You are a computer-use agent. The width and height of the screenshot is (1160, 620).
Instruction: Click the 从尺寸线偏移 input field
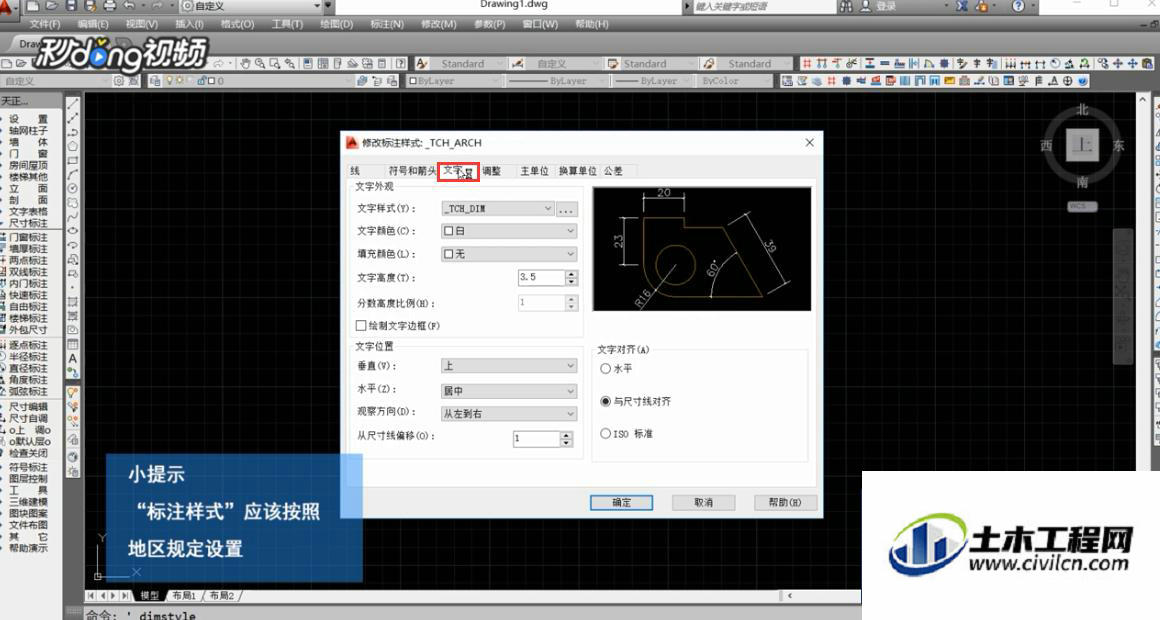[x=536, y=439]
